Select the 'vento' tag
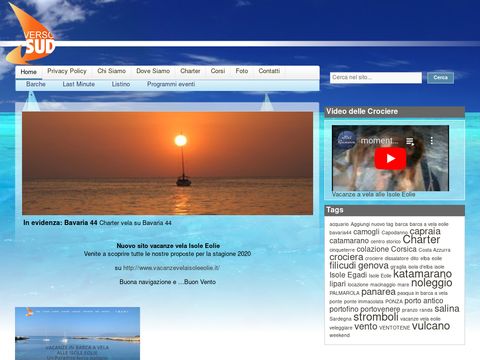Screen dimensions: 480x360 click(366, 326)
